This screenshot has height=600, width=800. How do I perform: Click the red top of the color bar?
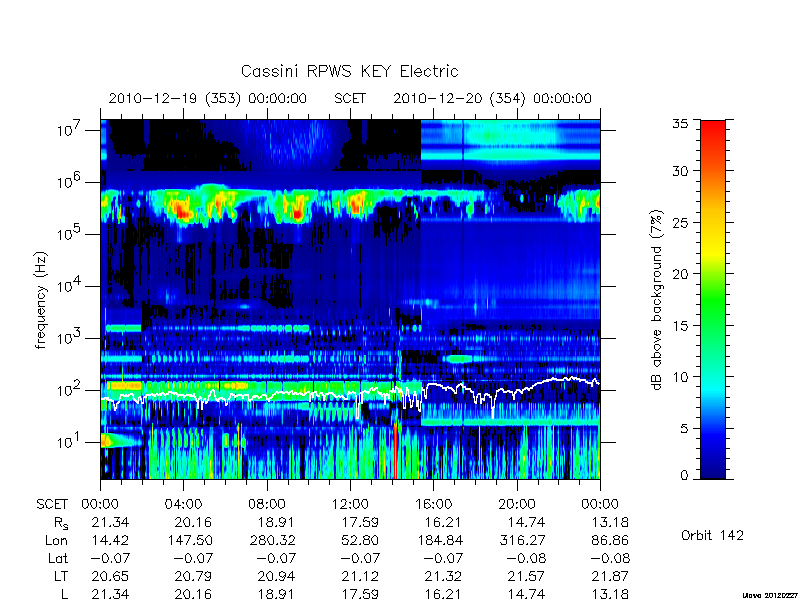point(713,128)
